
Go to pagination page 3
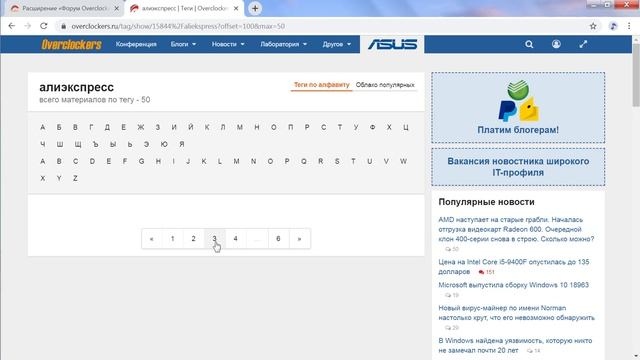tap(214, 239)
